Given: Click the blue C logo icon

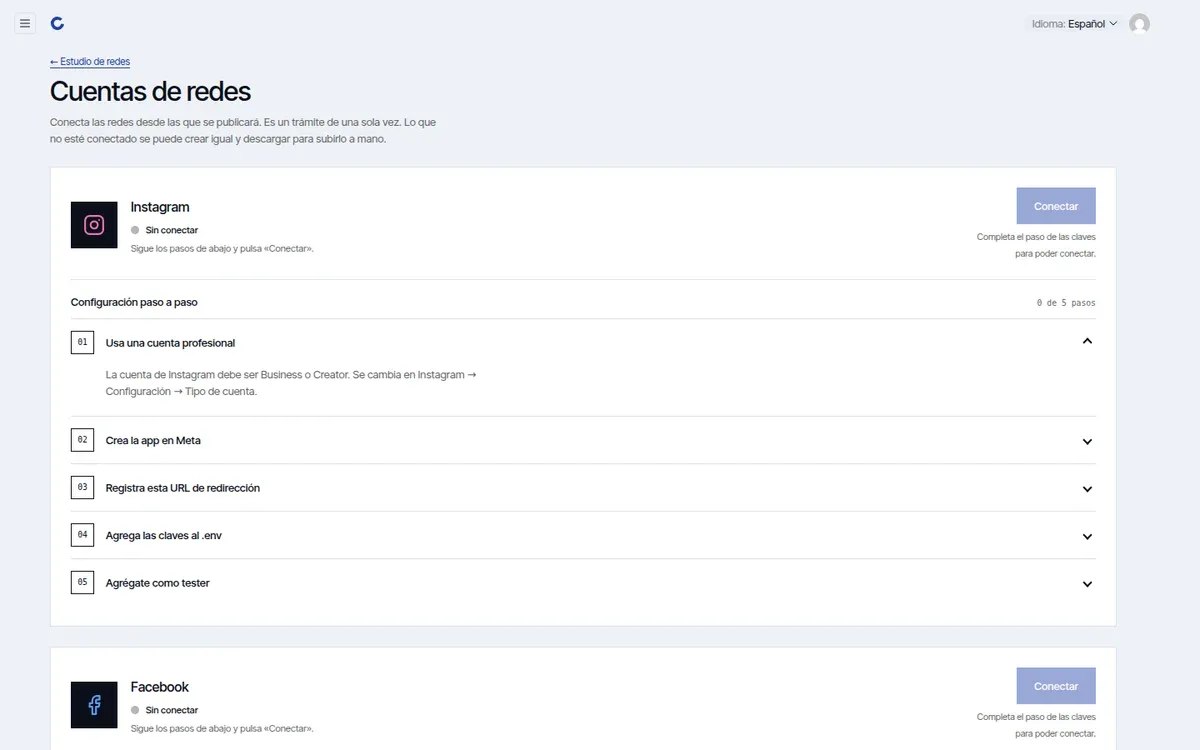Looking at the screenshot, I should point(57,23).
